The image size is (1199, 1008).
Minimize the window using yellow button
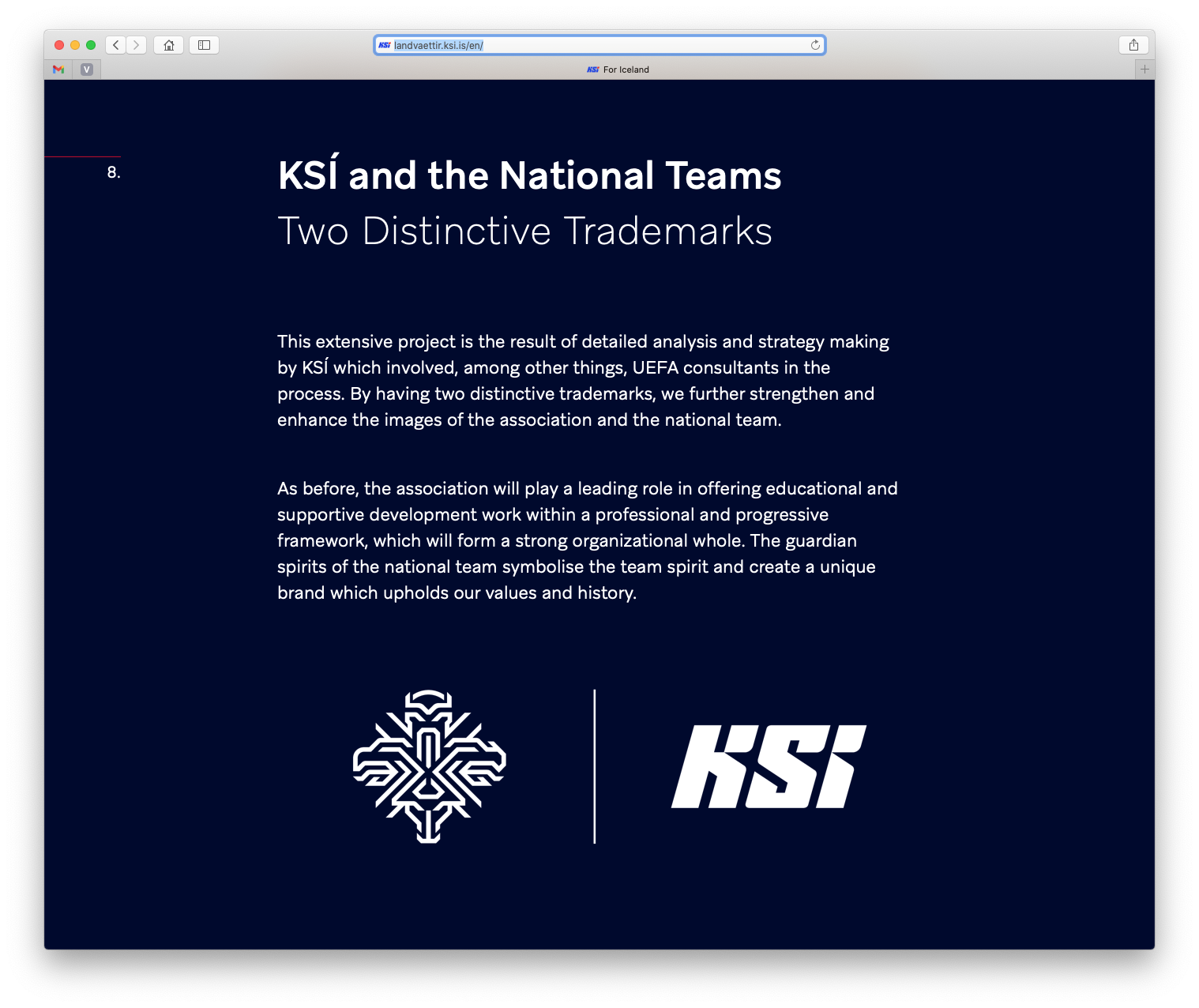75,45
